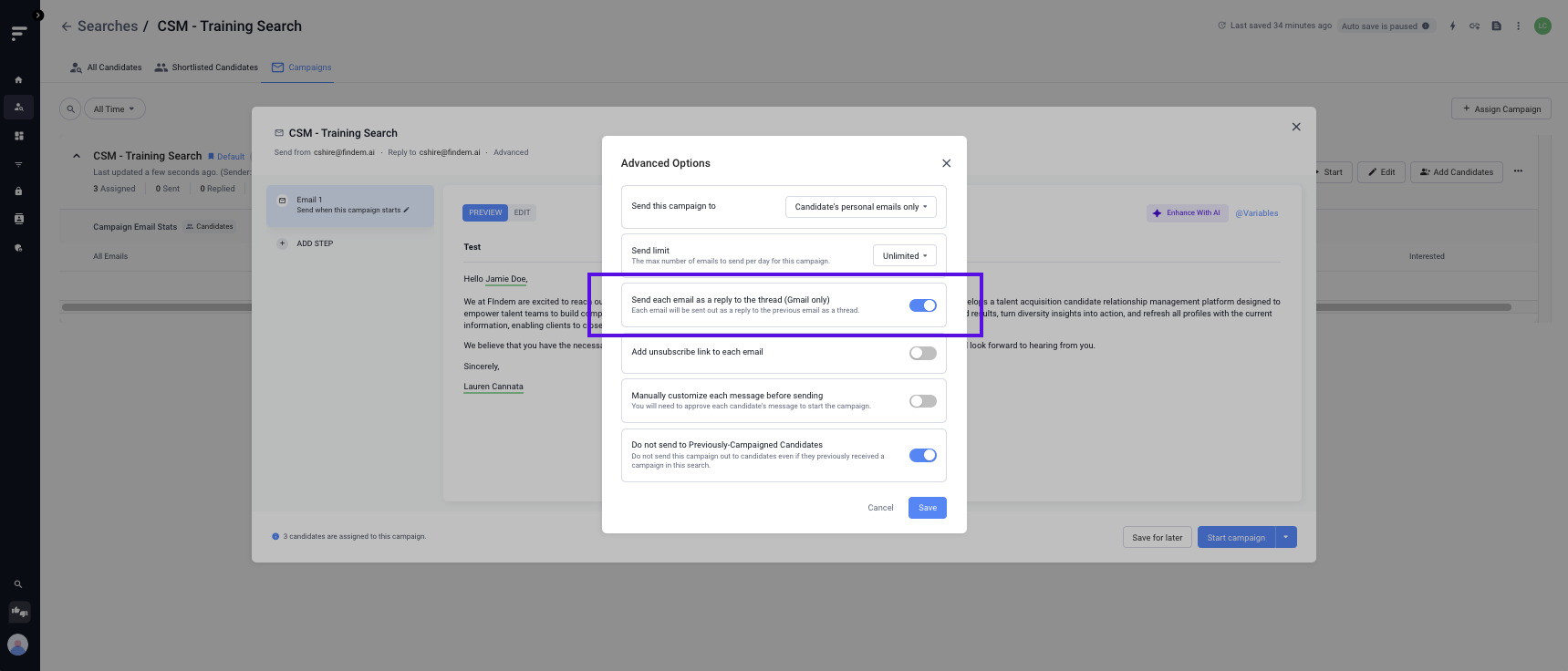Click the document icon in header
This screenshot has height=671, width=1568.
[1496, 26]
